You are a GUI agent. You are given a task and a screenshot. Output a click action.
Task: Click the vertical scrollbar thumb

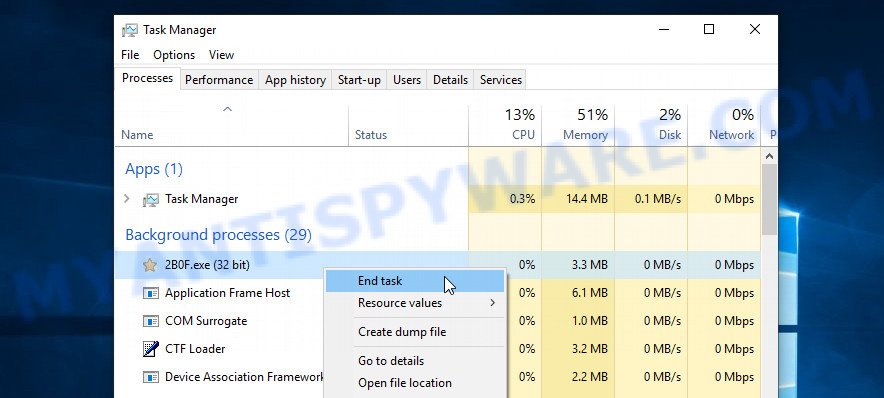770,200
